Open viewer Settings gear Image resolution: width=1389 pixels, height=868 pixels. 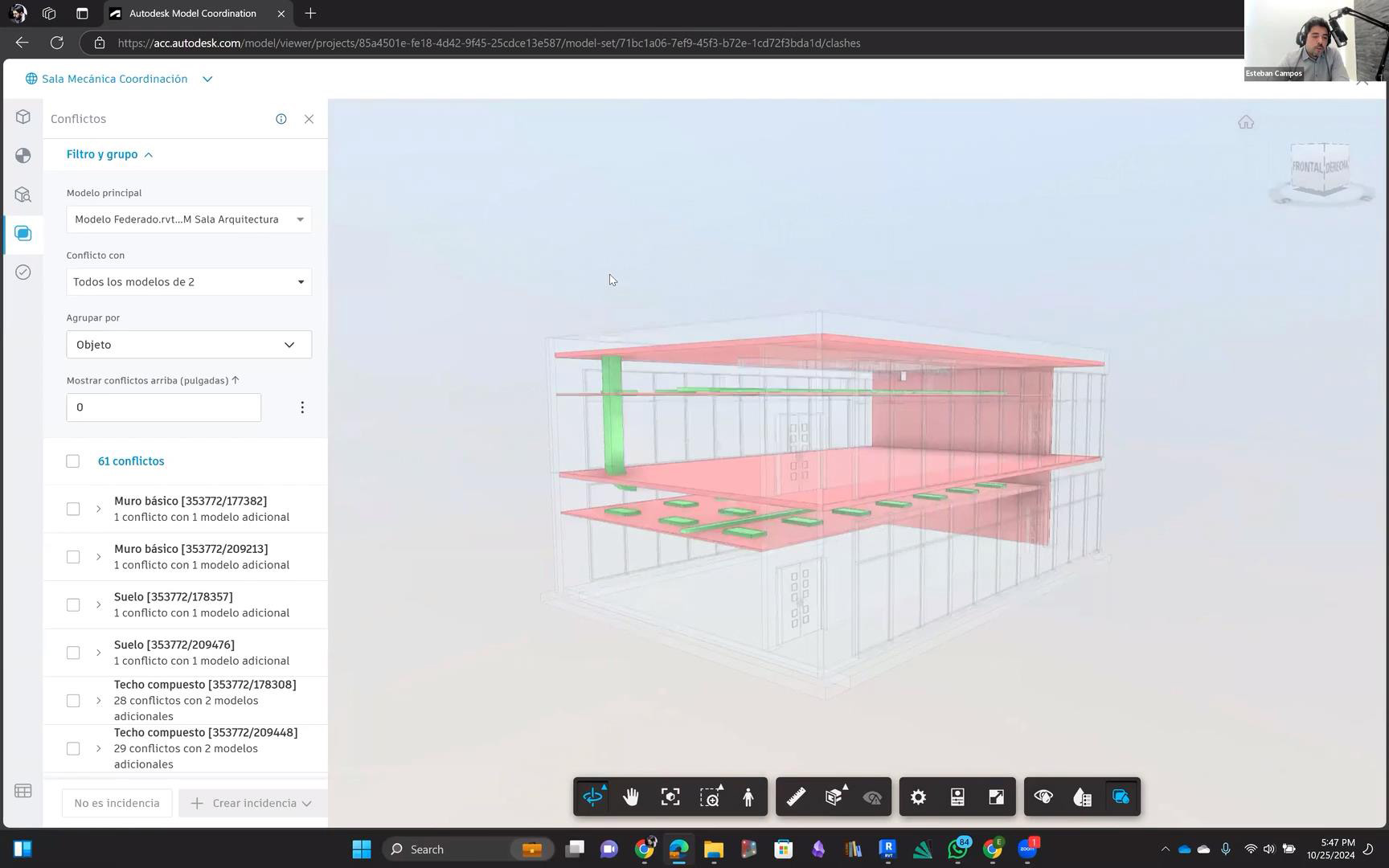pos(918,797)
